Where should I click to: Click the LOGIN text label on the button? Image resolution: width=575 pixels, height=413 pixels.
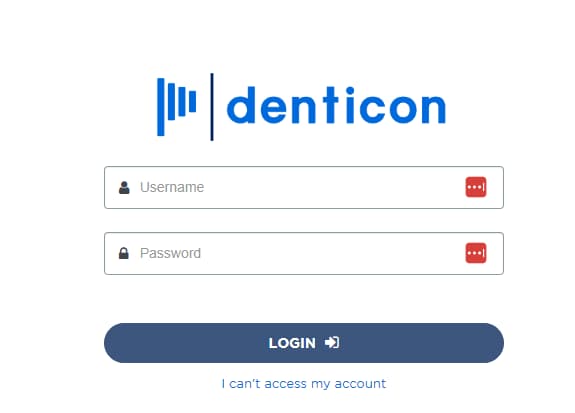point(292,343)
